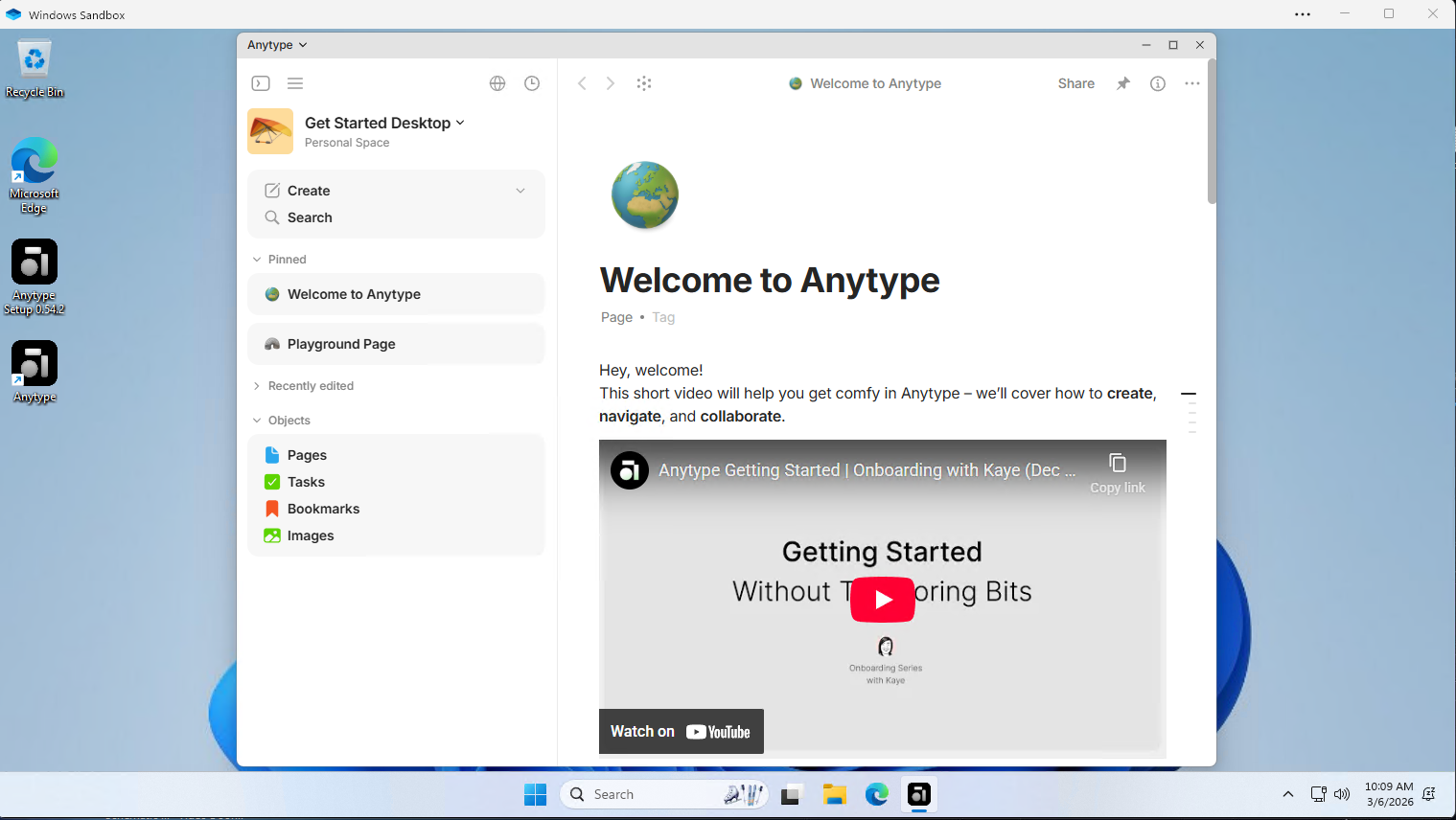
Task: Open the three-dot more options menu
Action: click(1192, 83)
